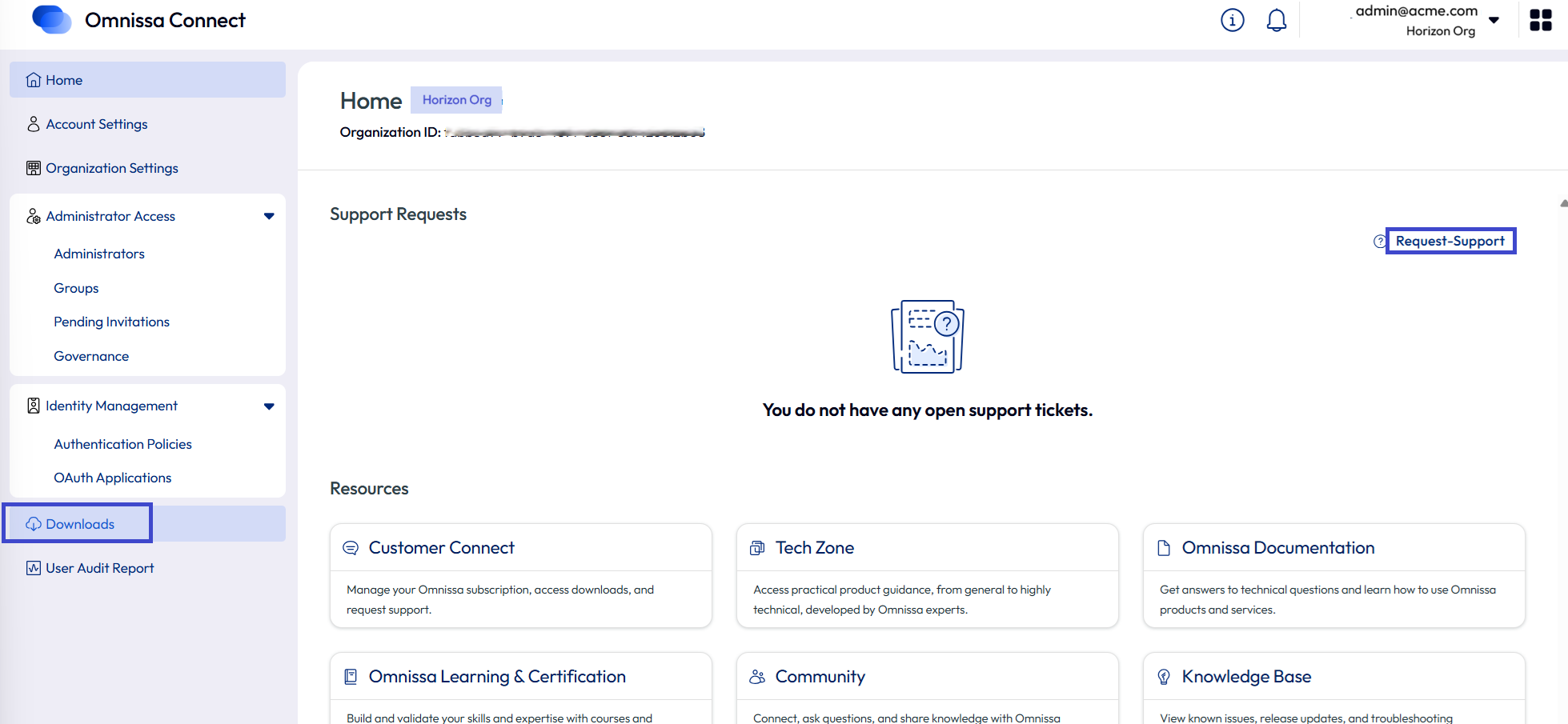
Task: Expand the admin@acme.com account dropdown
Action: click(1494, 20)
